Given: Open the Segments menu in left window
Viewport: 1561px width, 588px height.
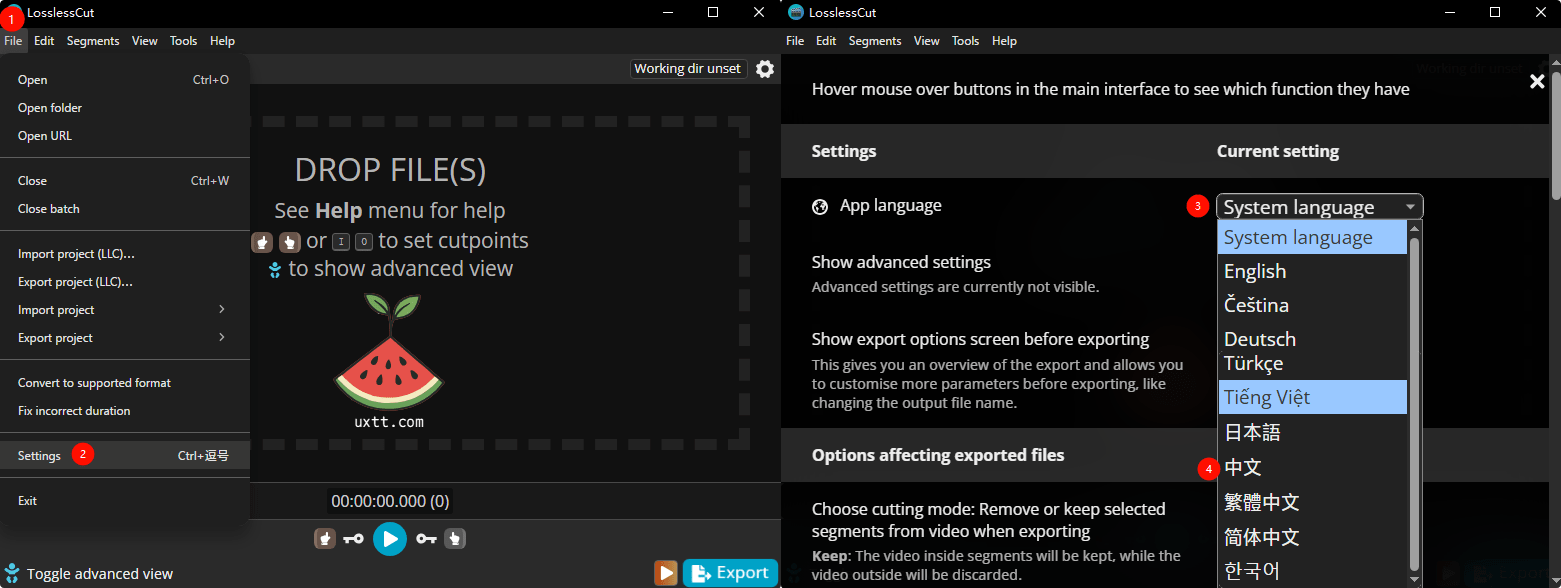Looking at the screenshot, I should pyautogui.click(x=93, y=41).
